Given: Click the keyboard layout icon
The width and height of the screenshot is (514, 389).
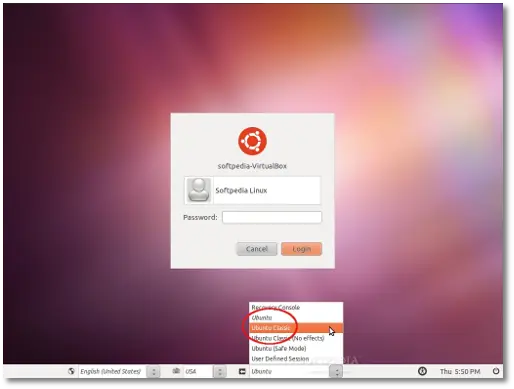Looking at the screenshot, I should (x=176, y=371).
